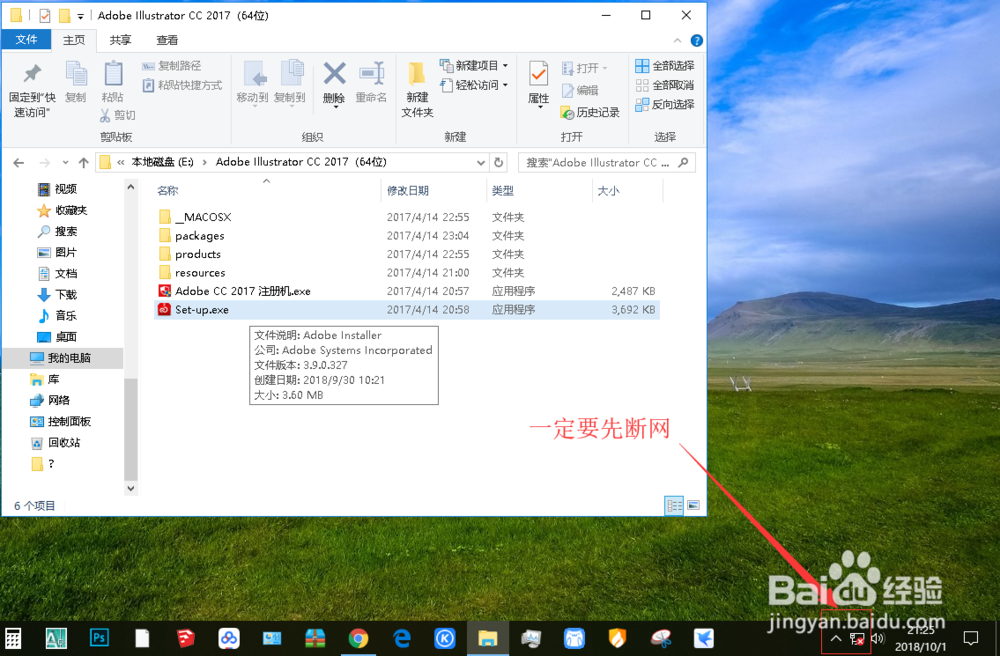Click the Copy icon in ribbon

tap(76, 74)
